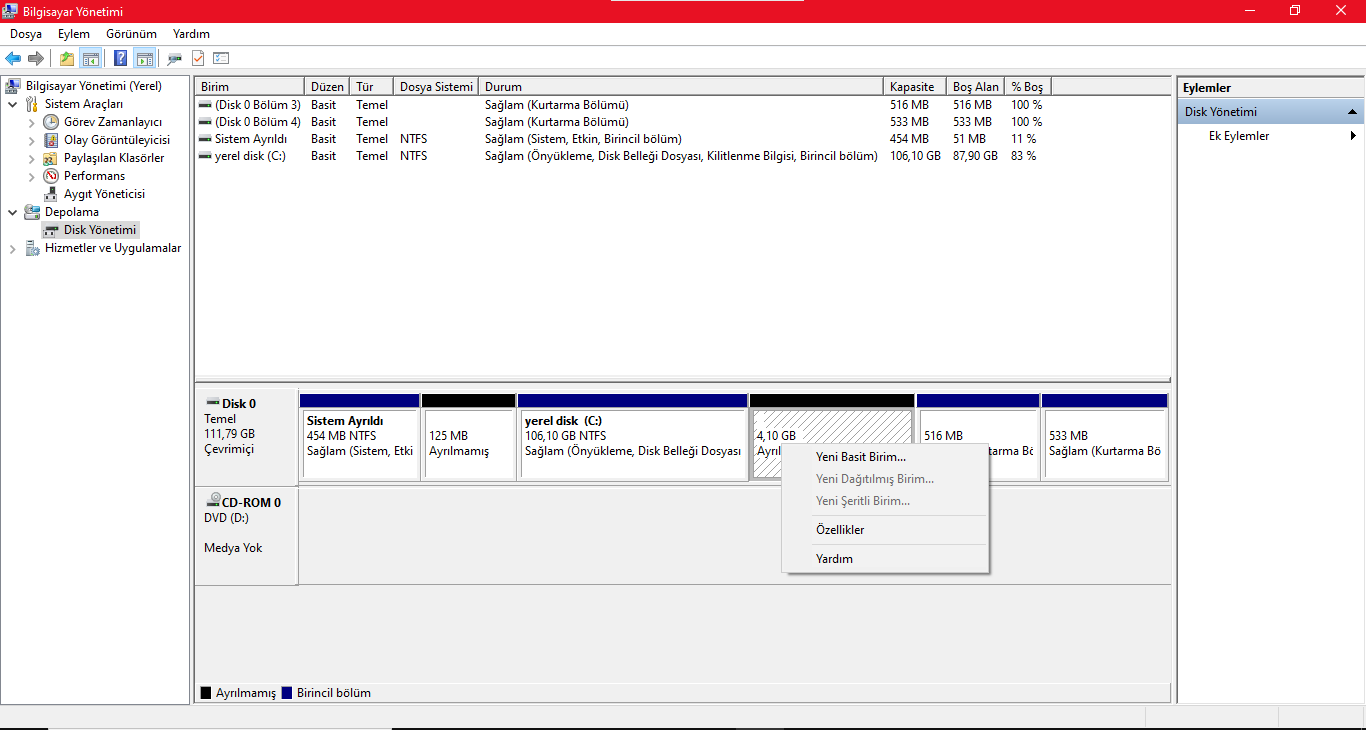The width and height of the screenshot is (1366, 730).
Task: Select Disk Yönetimi in the tree
Action: [x=90, y=230]
